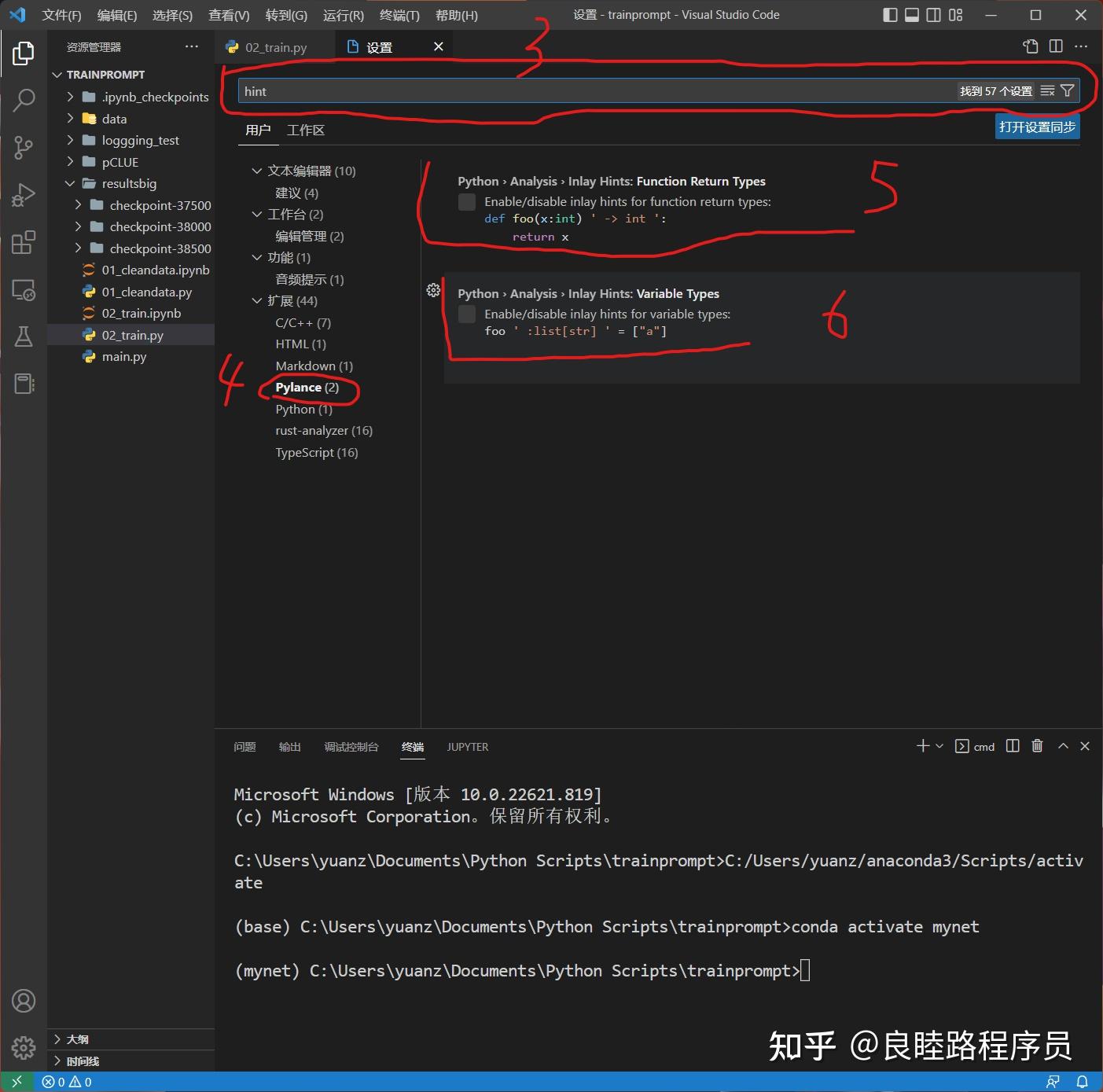Open the Extensions view
Image resolution: width=1103 pixels, height=1092 pixels.
pos(24,242)
